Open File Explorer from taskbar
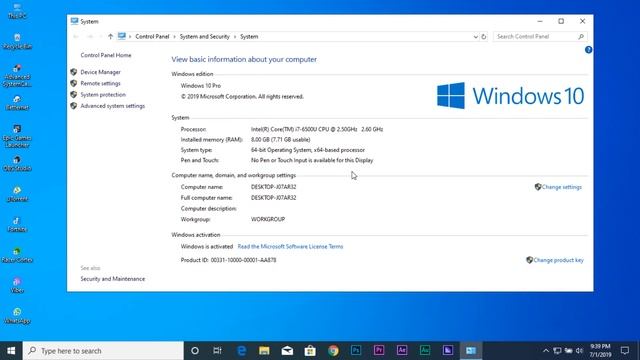The width and height of the screenshot is (640, 360). click(264, 351)
